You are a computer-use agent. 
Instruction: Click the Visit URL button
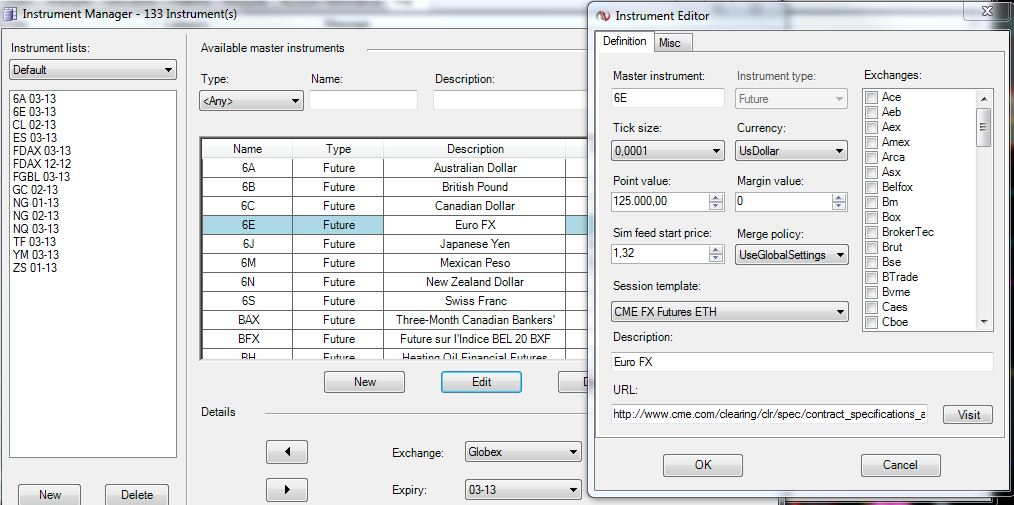point(967,414)
